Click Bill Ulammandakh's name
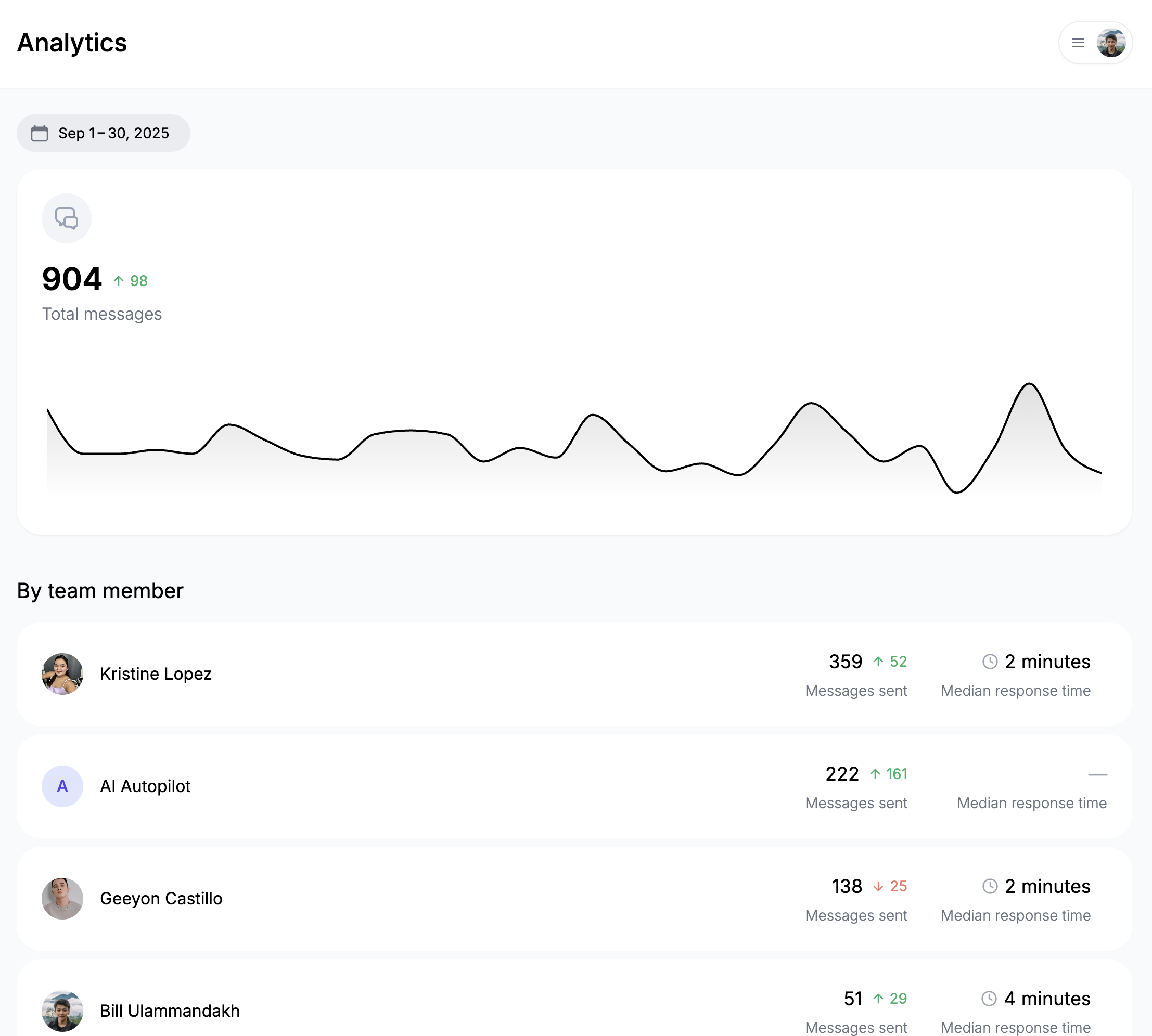Screen dimensions: 1152x1036 pos(170,1011)
